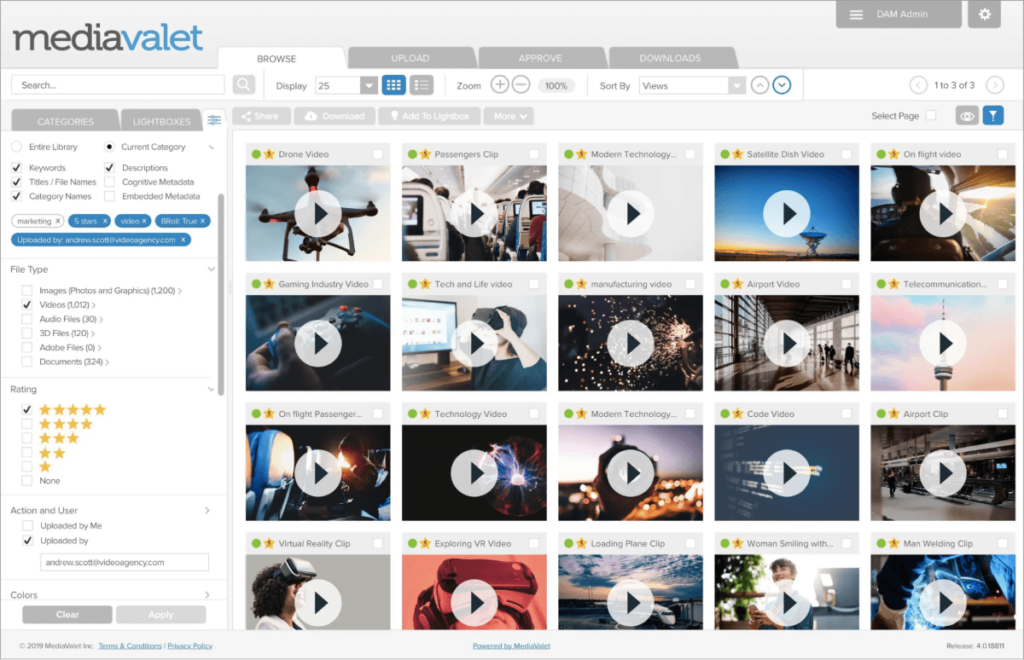The image size is (1024, 660).
Task: Expand the Action and User section
Action: (x=207, y=511)
